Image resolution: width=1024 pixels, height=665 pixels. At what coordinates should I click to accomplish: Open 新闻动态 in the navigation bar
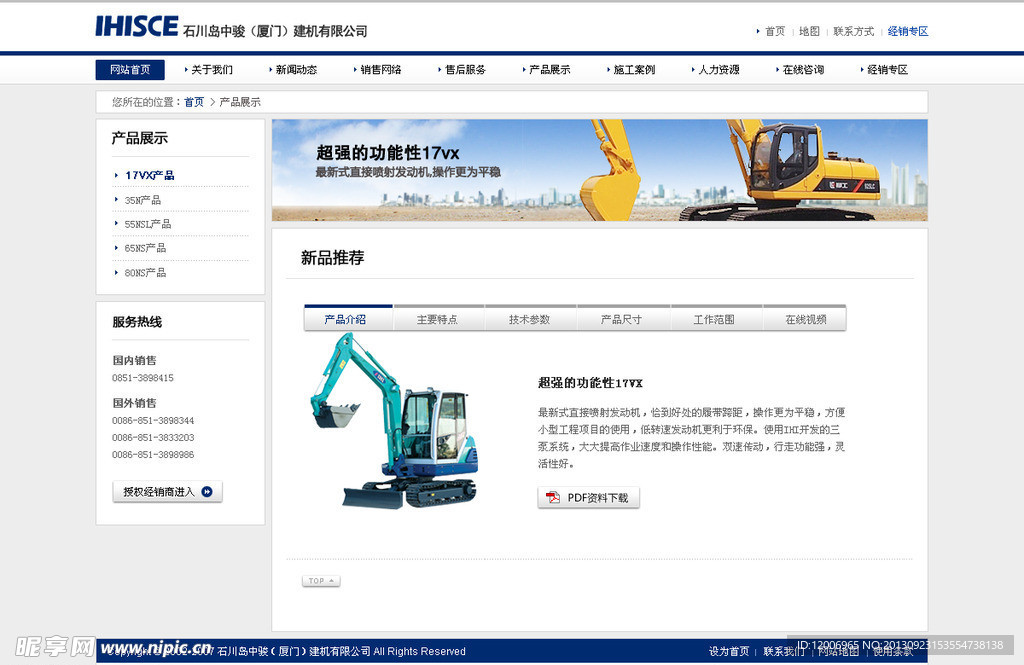click(x=296, y=70)
